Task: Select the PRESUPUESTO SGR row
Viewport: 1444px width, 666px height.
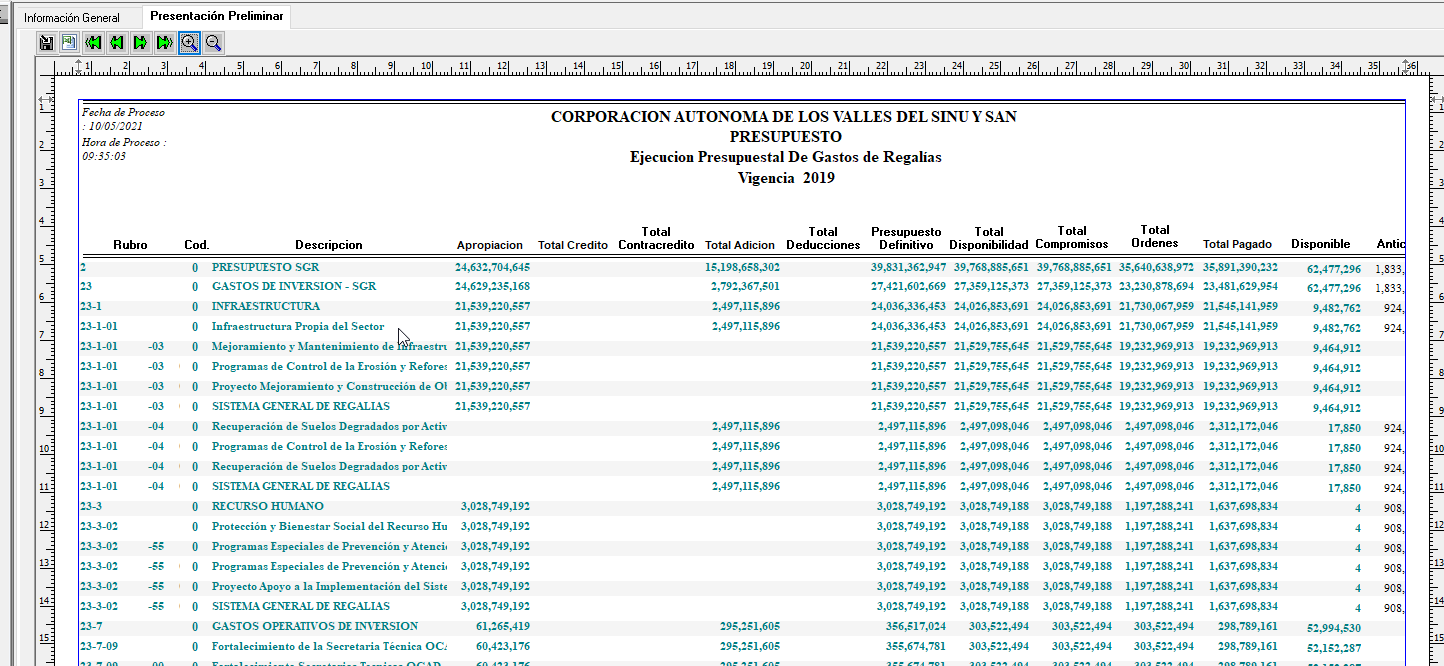Action: tap(267, 267)
